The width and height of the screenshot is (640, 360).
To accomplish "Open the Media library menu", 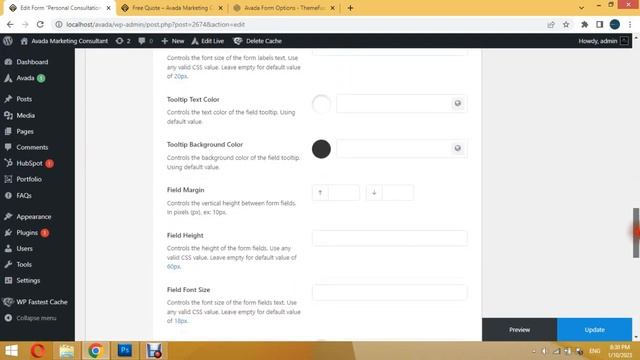I will [25, 116].
